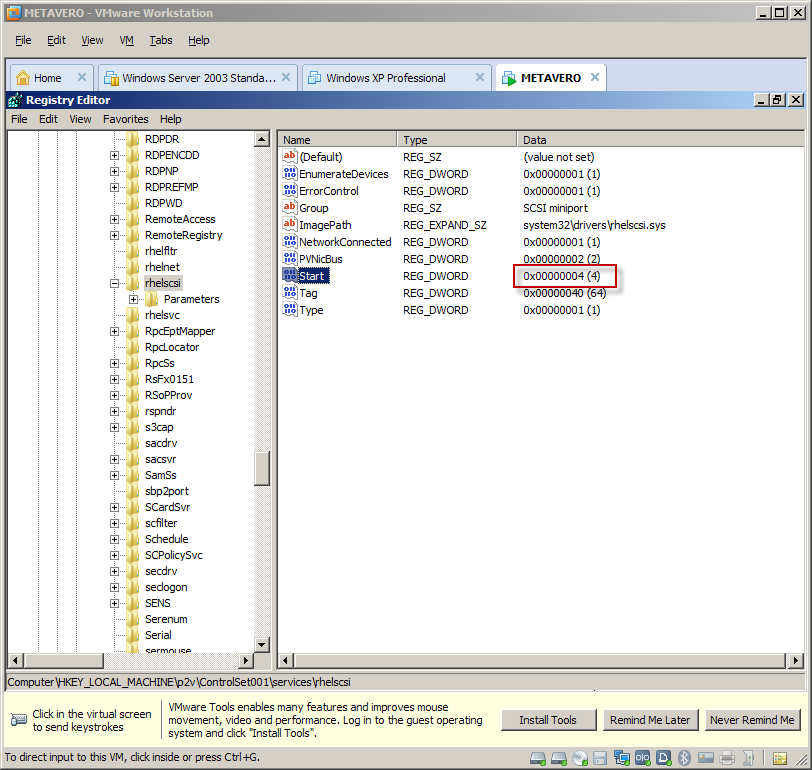Expand the RemoteRegistry key

(114, 236)
